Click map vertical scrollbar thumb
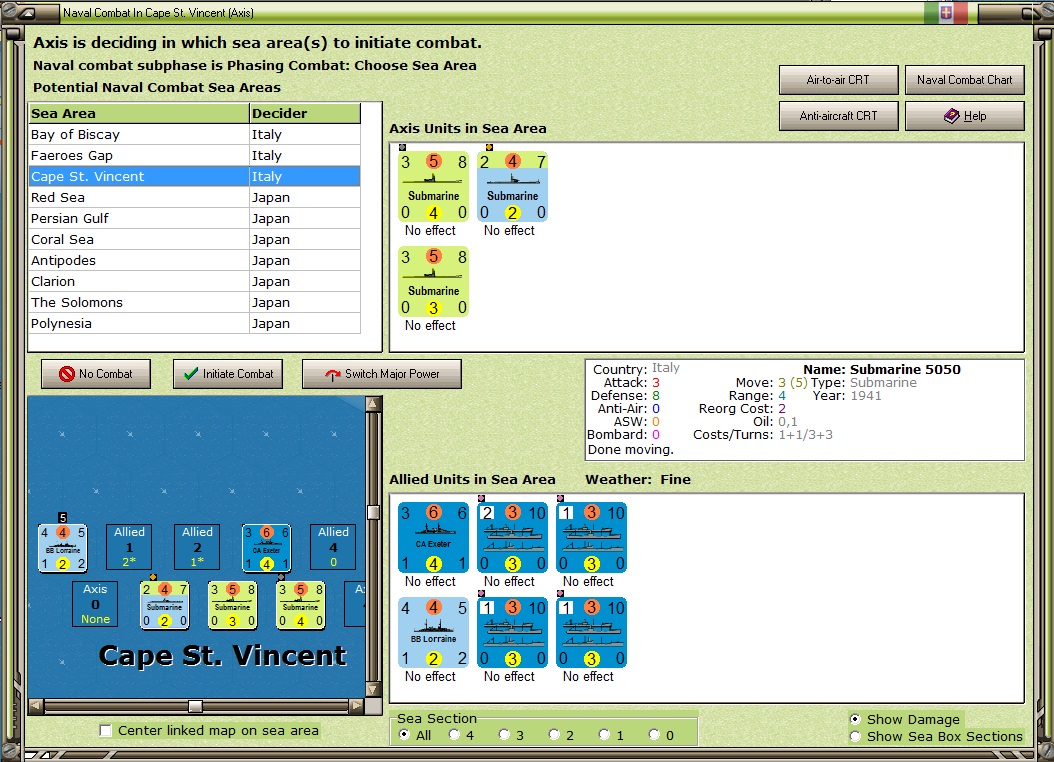The height and width of the screenshot is (762, 1054). pyautogui.click(x=373, y=513)
